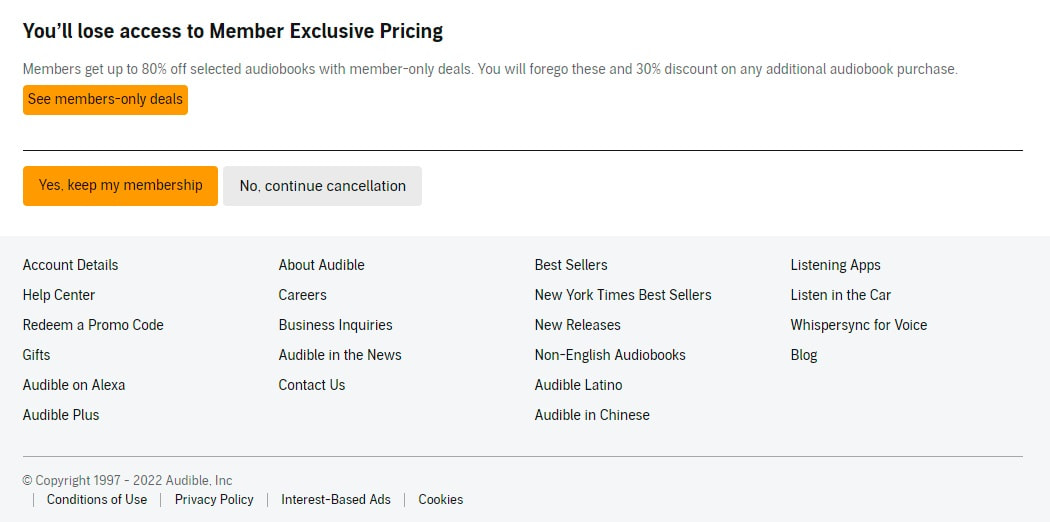Image resolution: width=1050 pixels, height=522 pixels.
Task: Open the About Audible page
Action: [x=321, y=265]
